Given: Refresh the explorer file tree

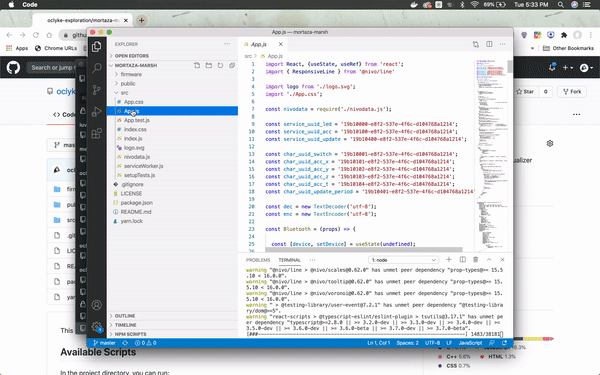Looking at the screenshot, I should [x=220, y=65].
